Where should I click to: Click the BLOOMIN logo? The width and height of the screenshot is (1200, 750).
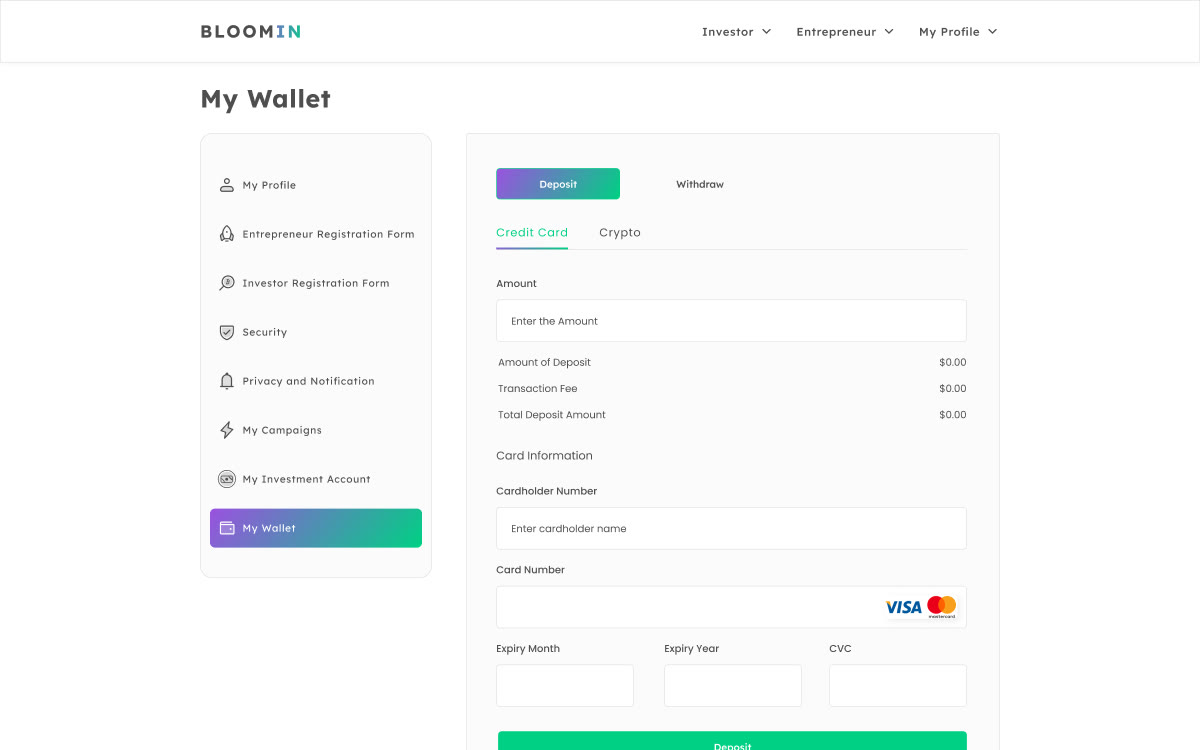(x=250, y=32)
